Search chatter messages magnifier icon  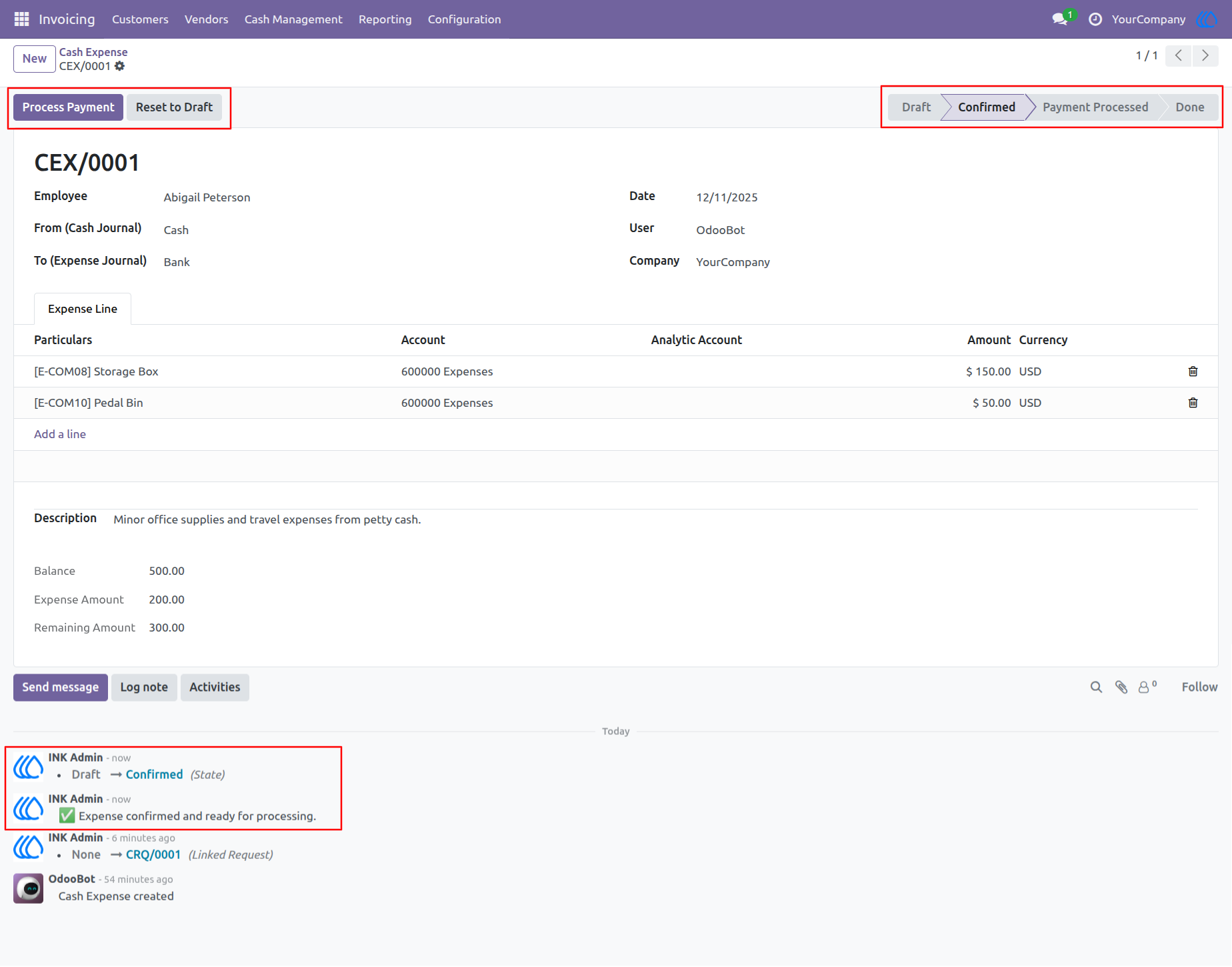click(1096, 688)
